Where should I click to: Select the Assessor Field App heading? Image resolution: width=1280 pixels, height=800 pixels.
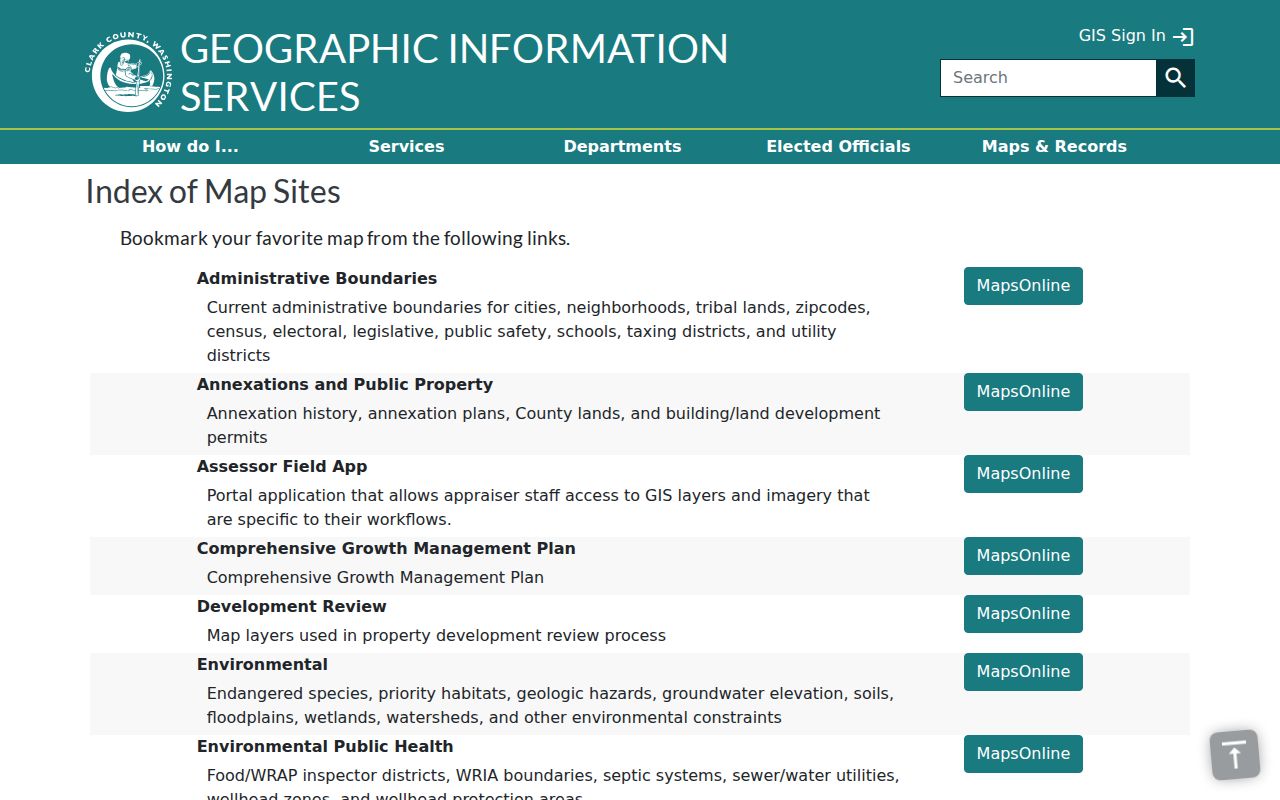282,466
